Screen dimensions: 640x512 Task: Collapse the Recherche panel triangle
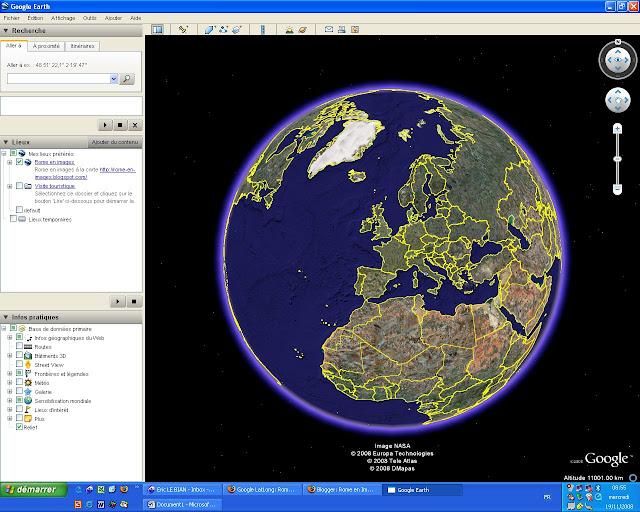point(6,31)
